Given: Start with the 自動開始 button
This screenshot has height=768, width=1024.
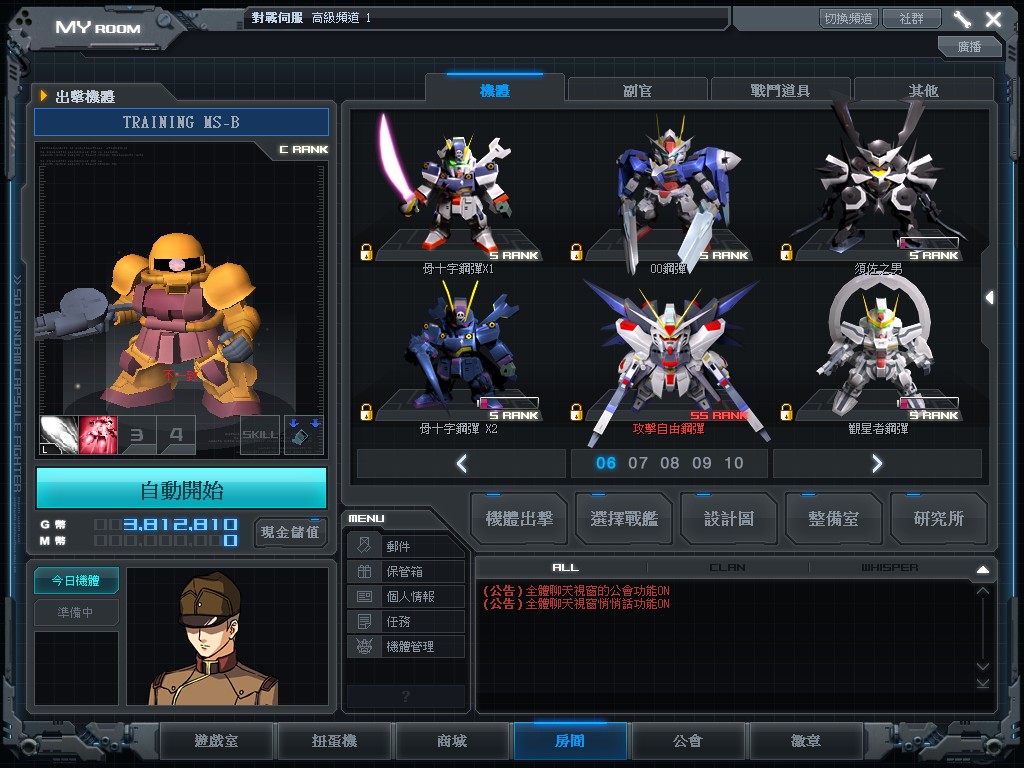Looking at the screenshot, I should coord(182,489).
